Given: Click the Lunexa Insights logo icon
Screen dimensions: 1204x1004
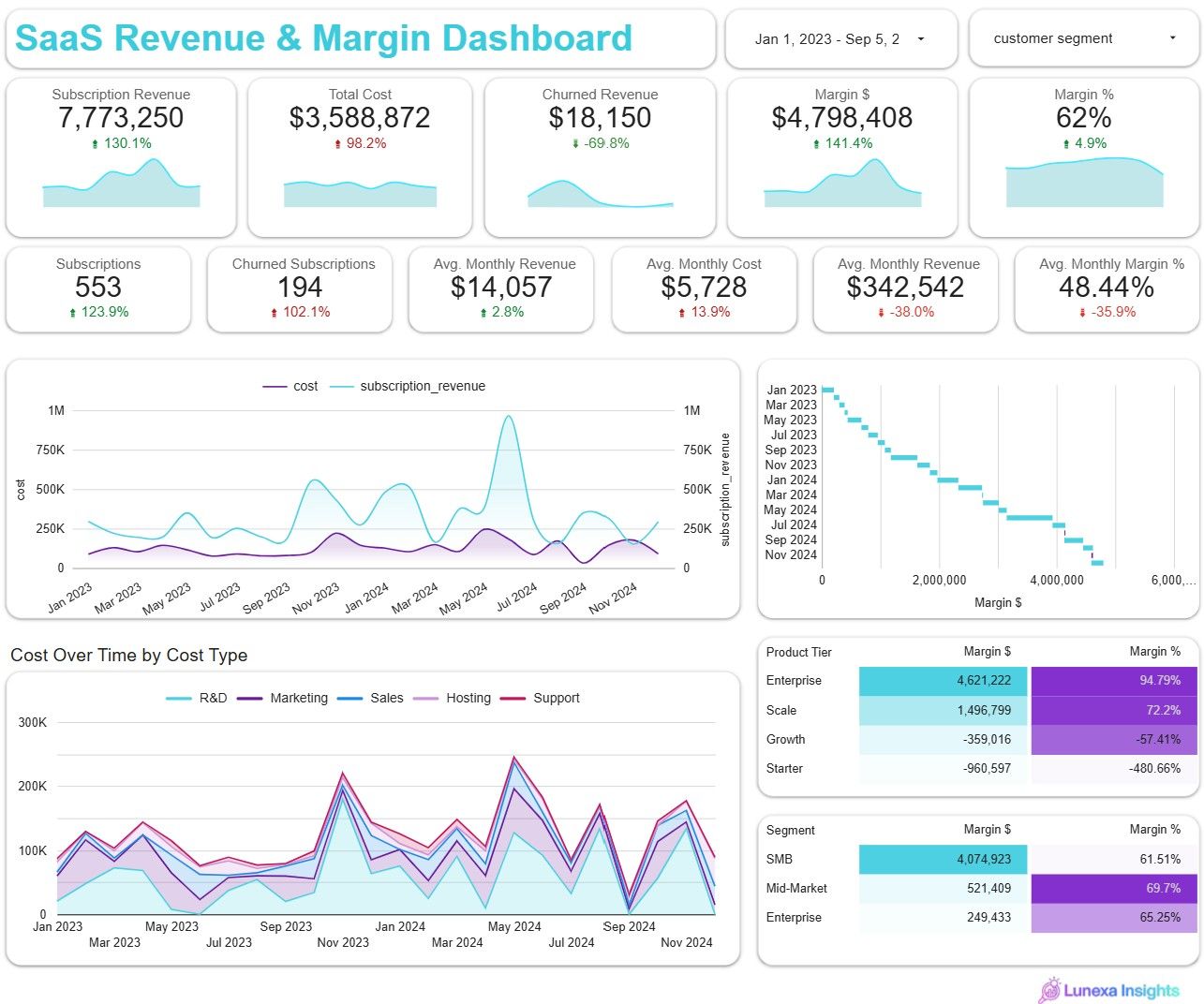Looking at the screenshot, I should (1049, 990).
